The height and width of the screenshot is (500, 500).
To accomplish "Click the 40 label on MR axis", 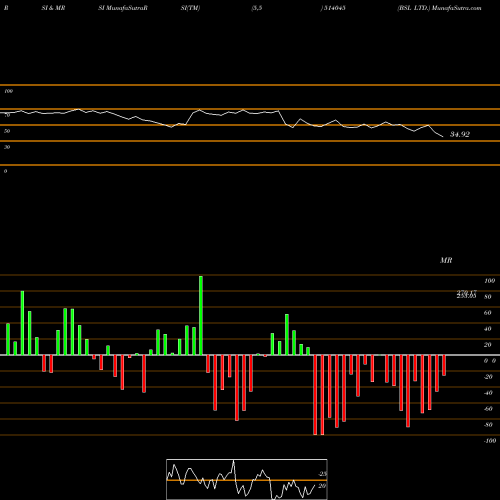I will click(487, 329).
